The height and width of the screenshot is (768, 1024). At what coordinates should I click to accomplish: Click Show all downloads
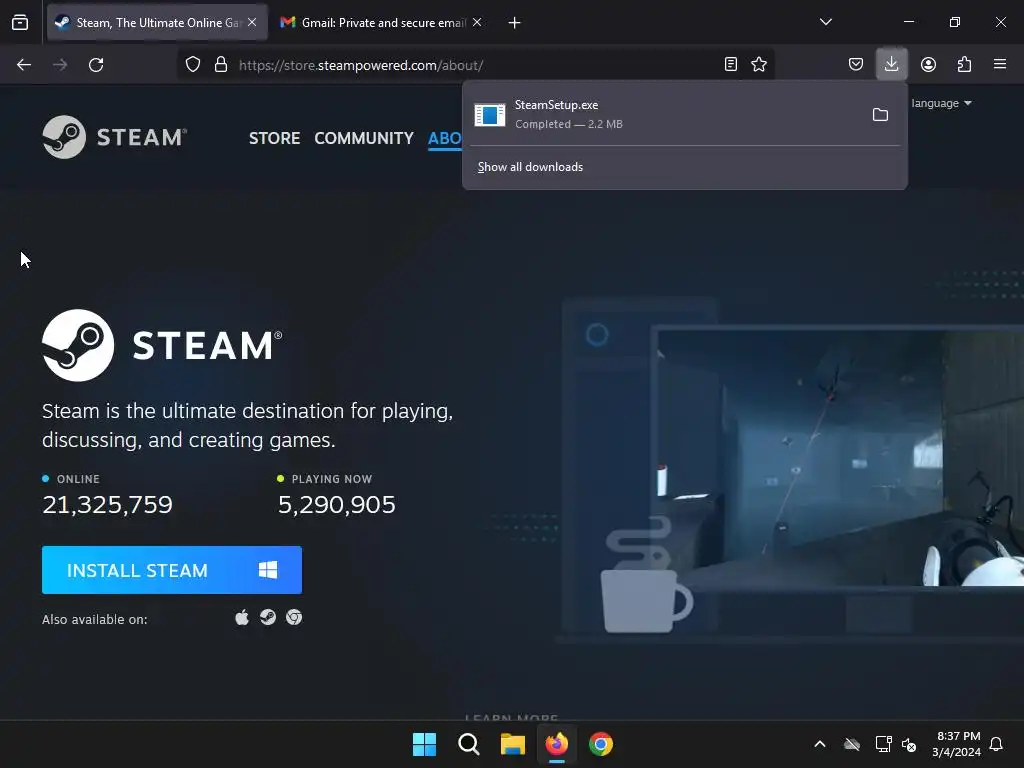(530, 167)
